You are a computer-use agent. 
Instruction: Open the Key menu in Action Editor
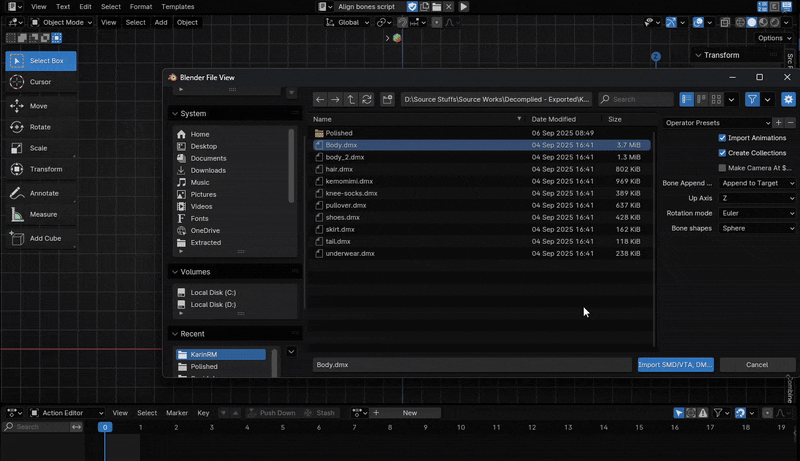click(203, 413)
